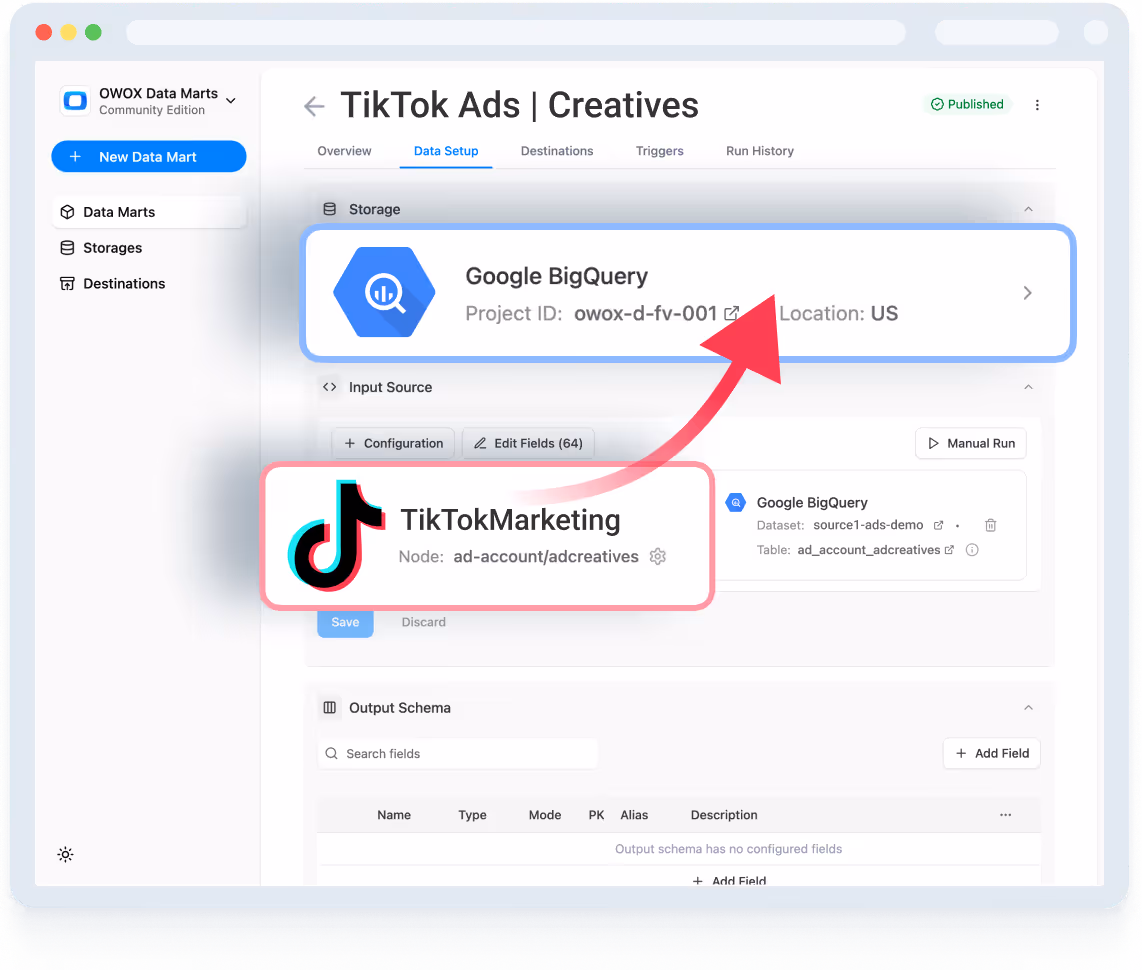The image size is (1142, 970).
Task: Click the Save button
Action: tap(345, 623)
